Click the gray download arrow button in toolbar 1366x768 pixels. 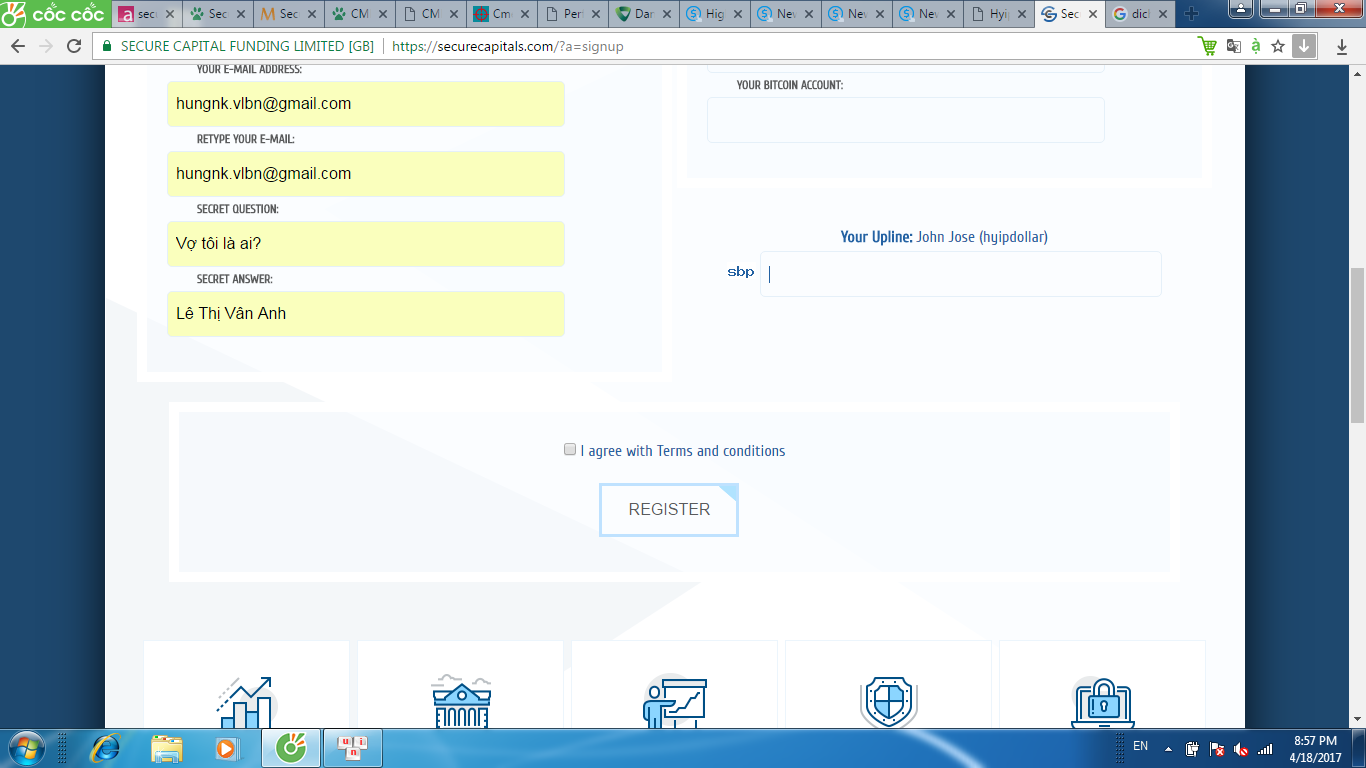[x=1304, y=46]
